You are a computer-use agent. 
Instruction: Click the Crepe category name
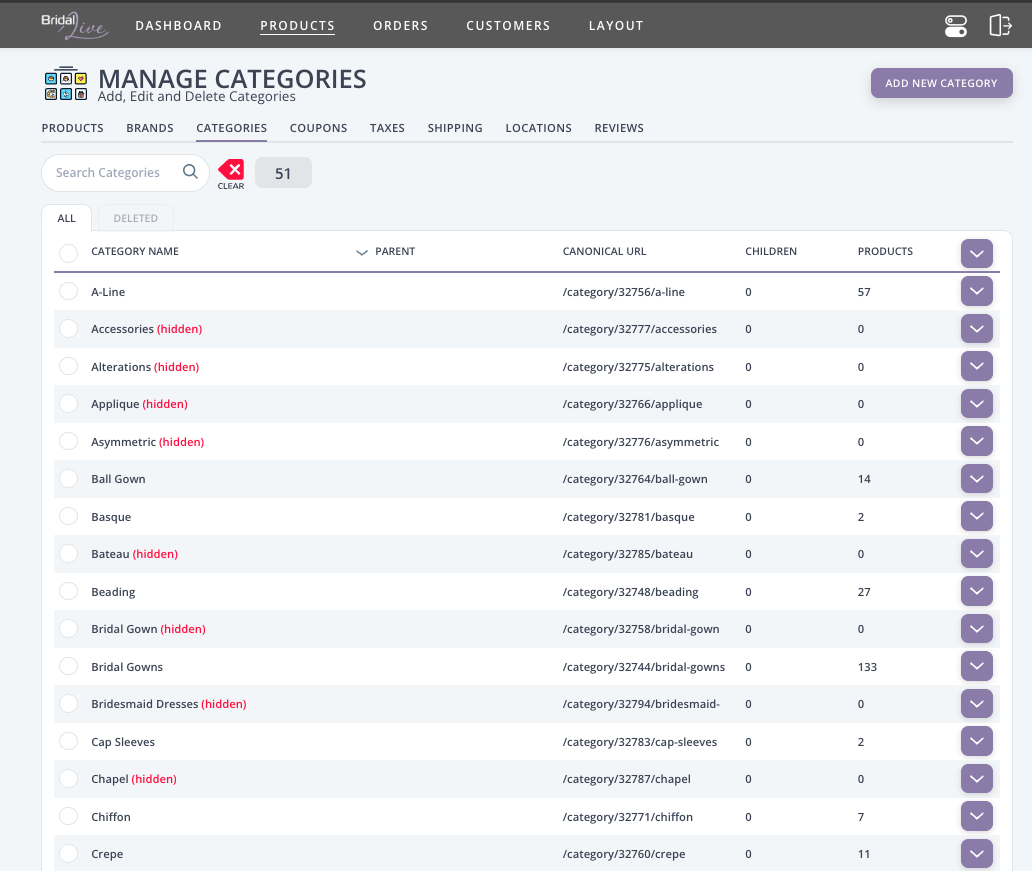tap(107, 854)
